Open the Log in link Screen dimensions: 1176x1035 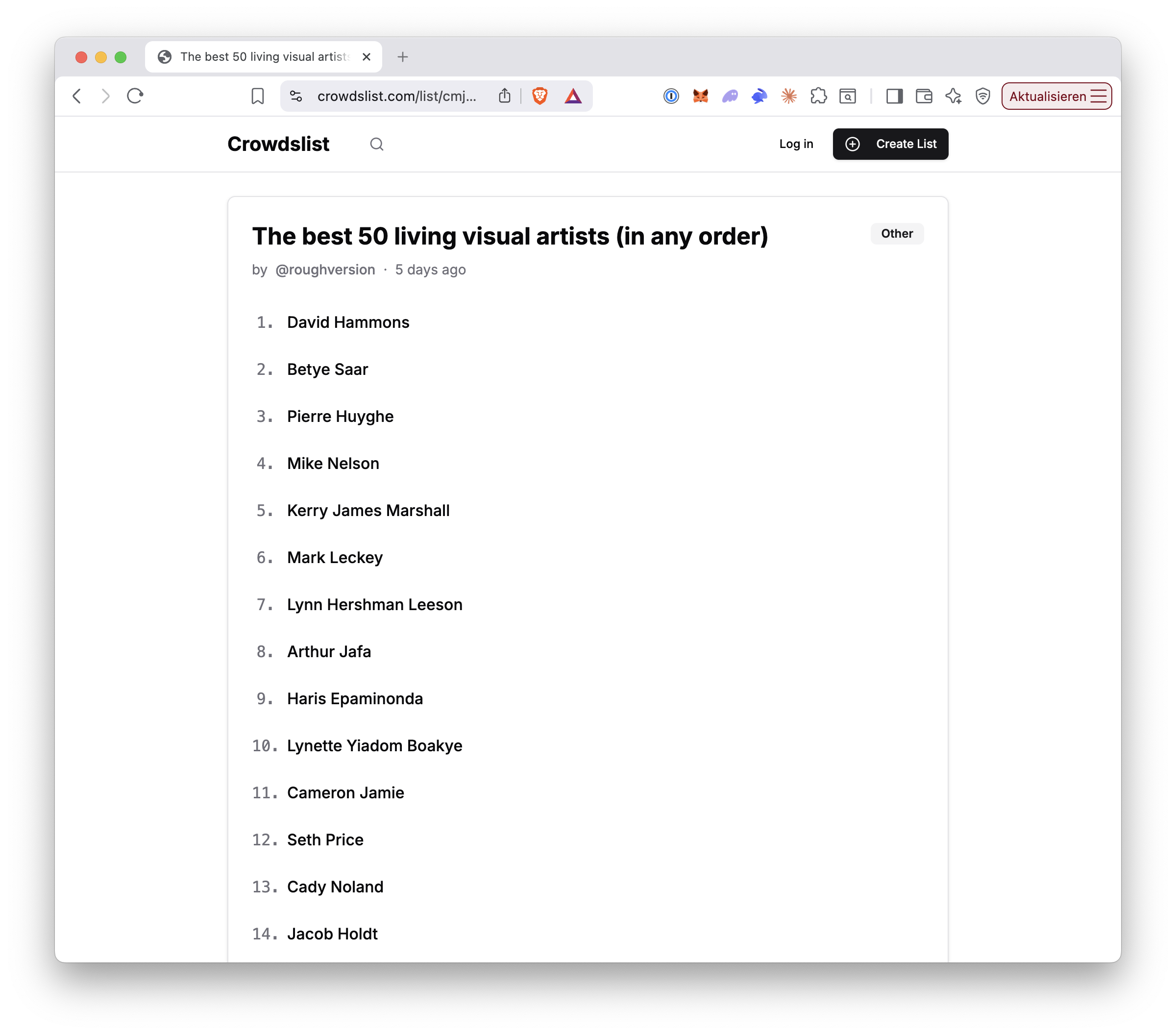tap(796, 144)
